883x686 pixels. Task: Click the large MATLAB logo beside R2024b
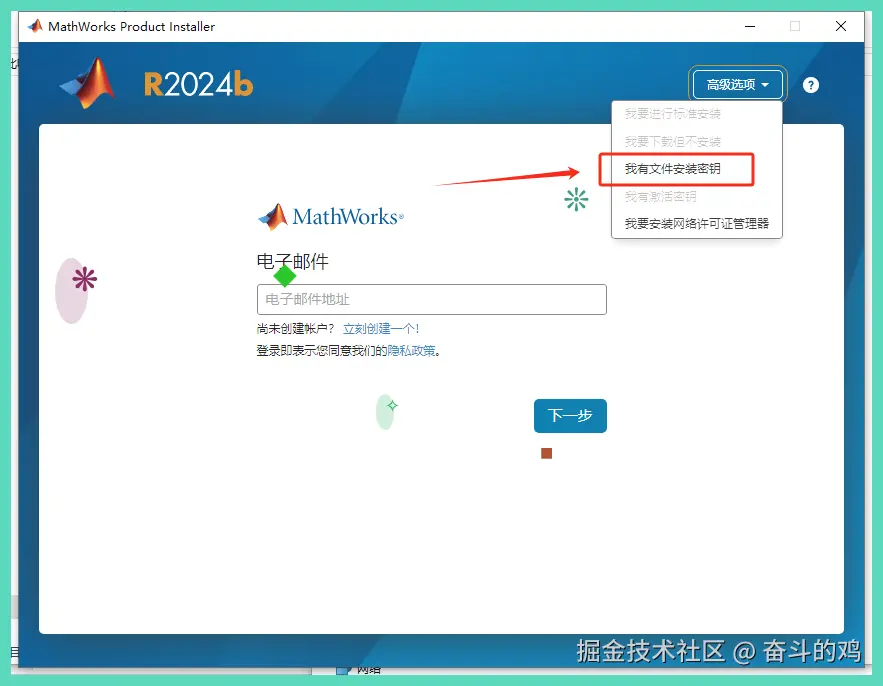tap(88, 83)
